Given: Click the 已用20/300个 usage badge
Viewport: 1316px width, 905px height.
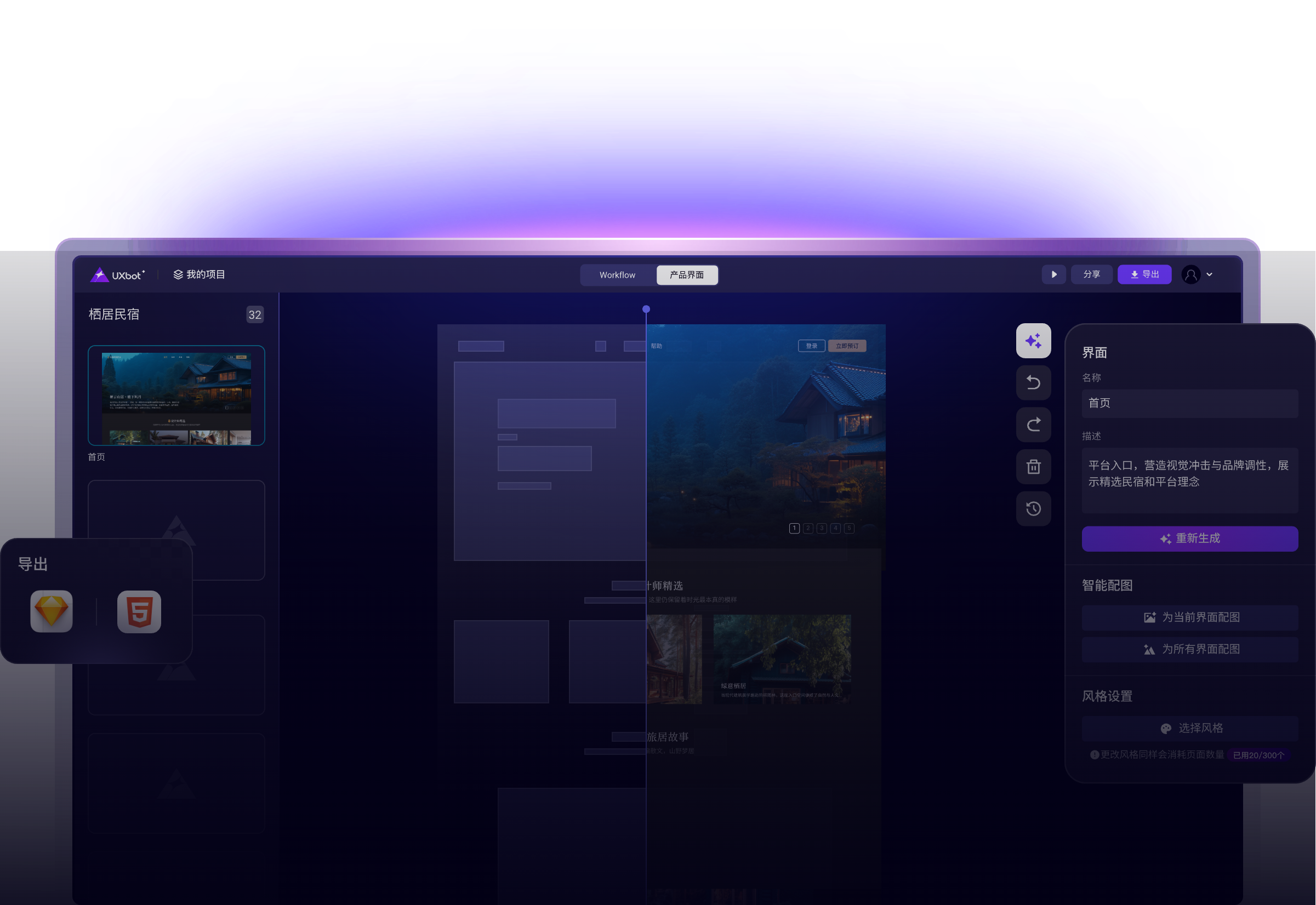Looking at the screenshot, I should pos(1258,755).
